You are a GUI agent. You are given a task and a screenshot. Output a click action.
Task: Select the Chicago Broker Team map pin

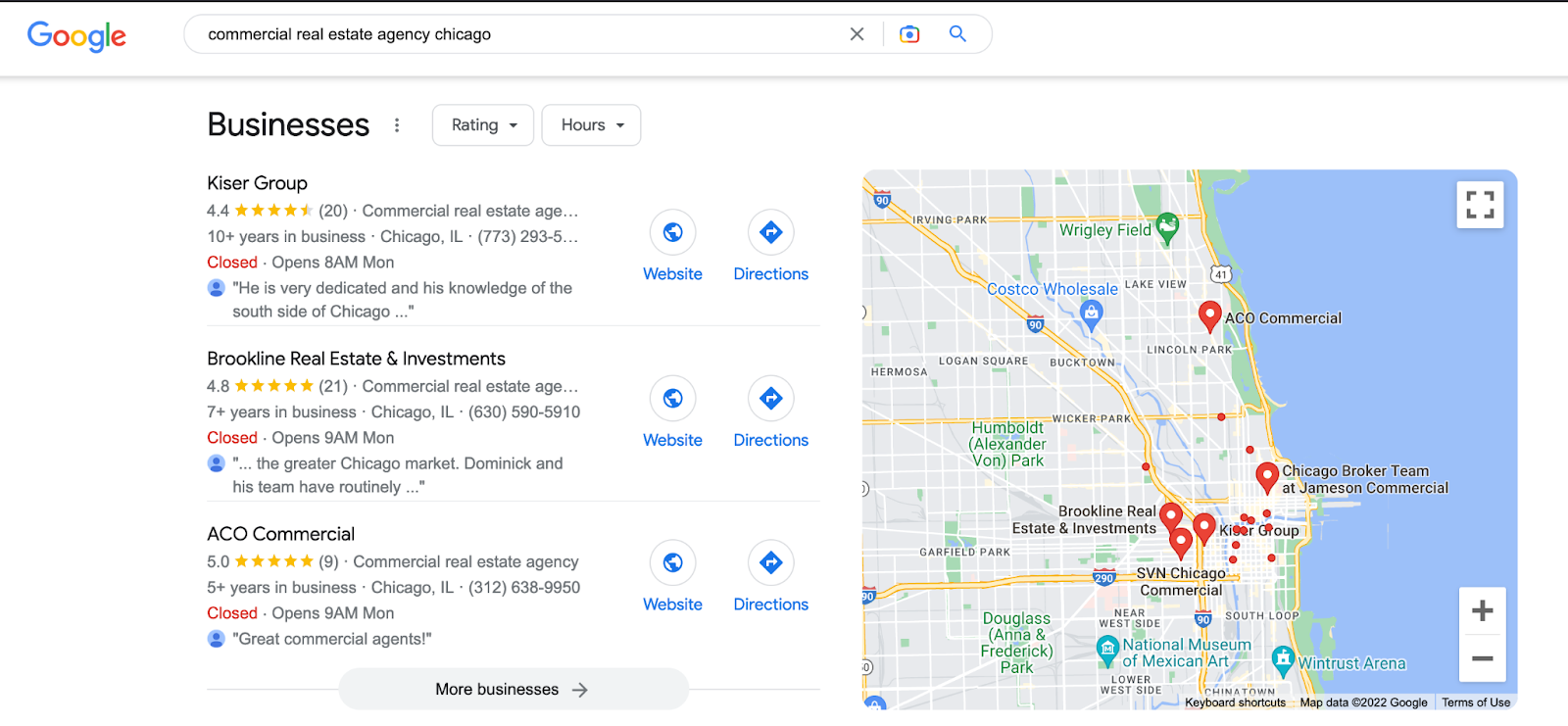coord(1267,477)
